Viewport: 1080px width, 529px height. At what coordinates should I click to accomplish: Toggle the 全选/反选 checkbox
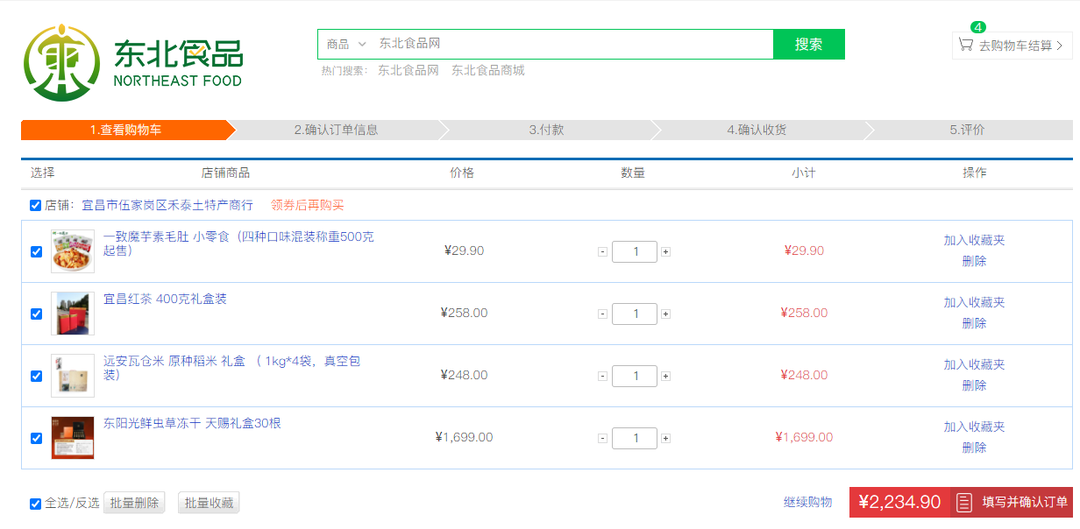click(36, 503)
